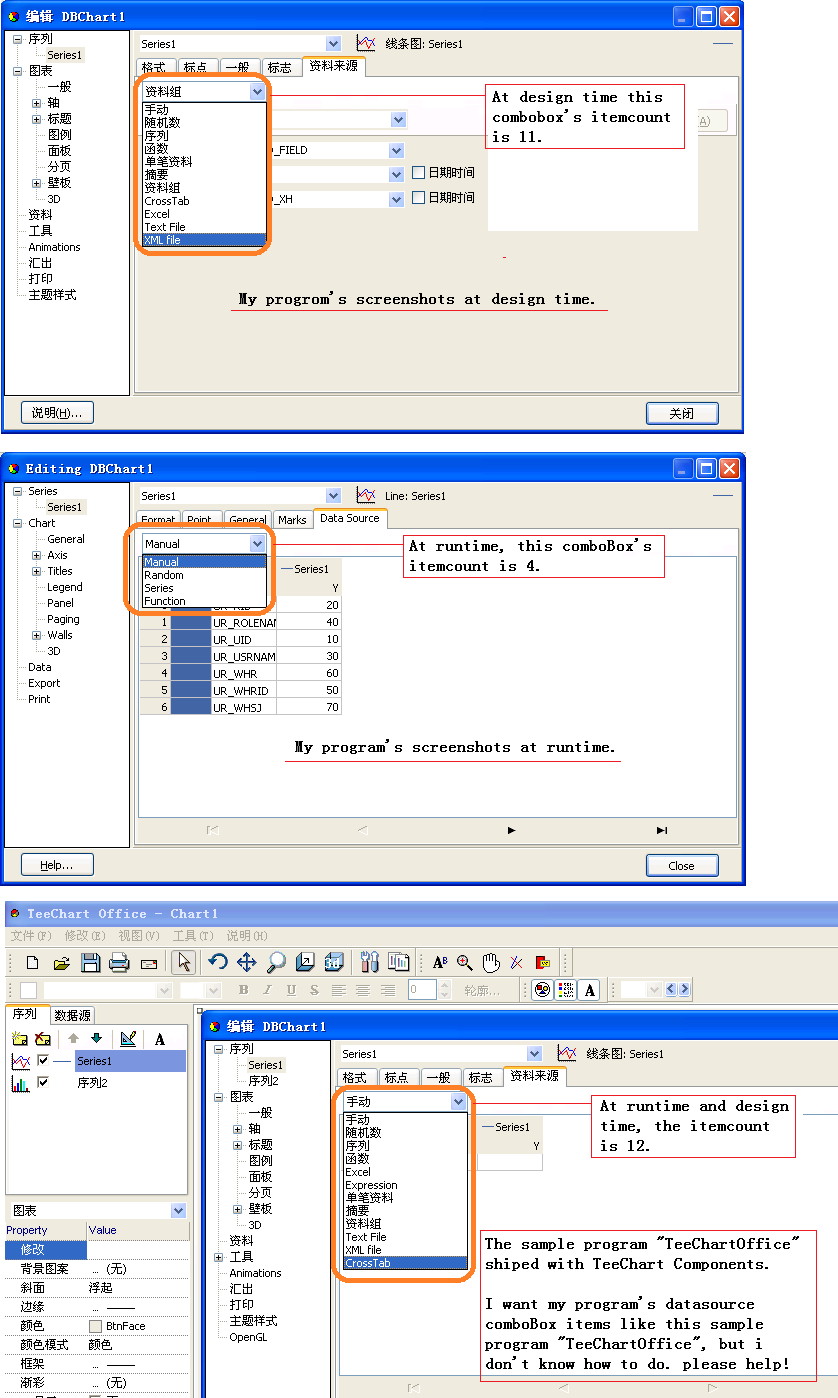Open the 资料组 data source combobox
Image resolution: width=838 pixels, height=1398 pixels.
click(x=204, y=91)
